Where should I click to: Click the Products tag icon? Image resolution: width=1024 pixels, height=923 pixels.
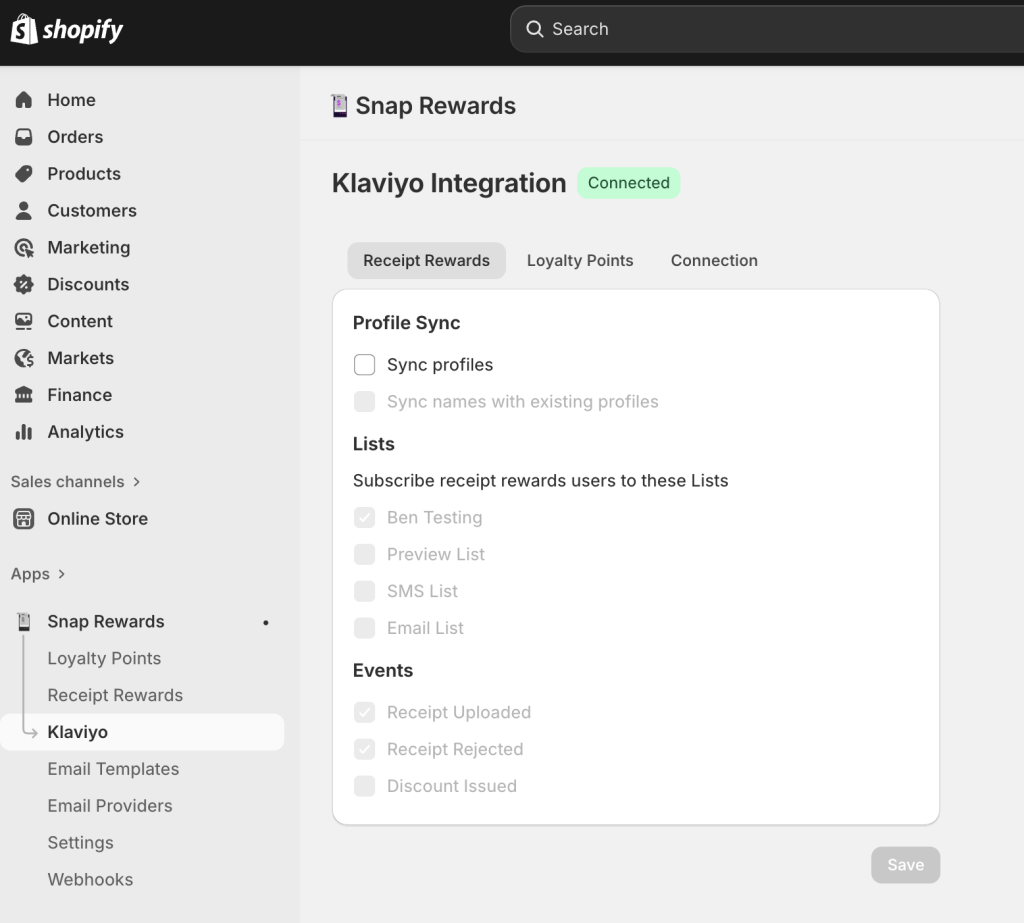point(24,174)
